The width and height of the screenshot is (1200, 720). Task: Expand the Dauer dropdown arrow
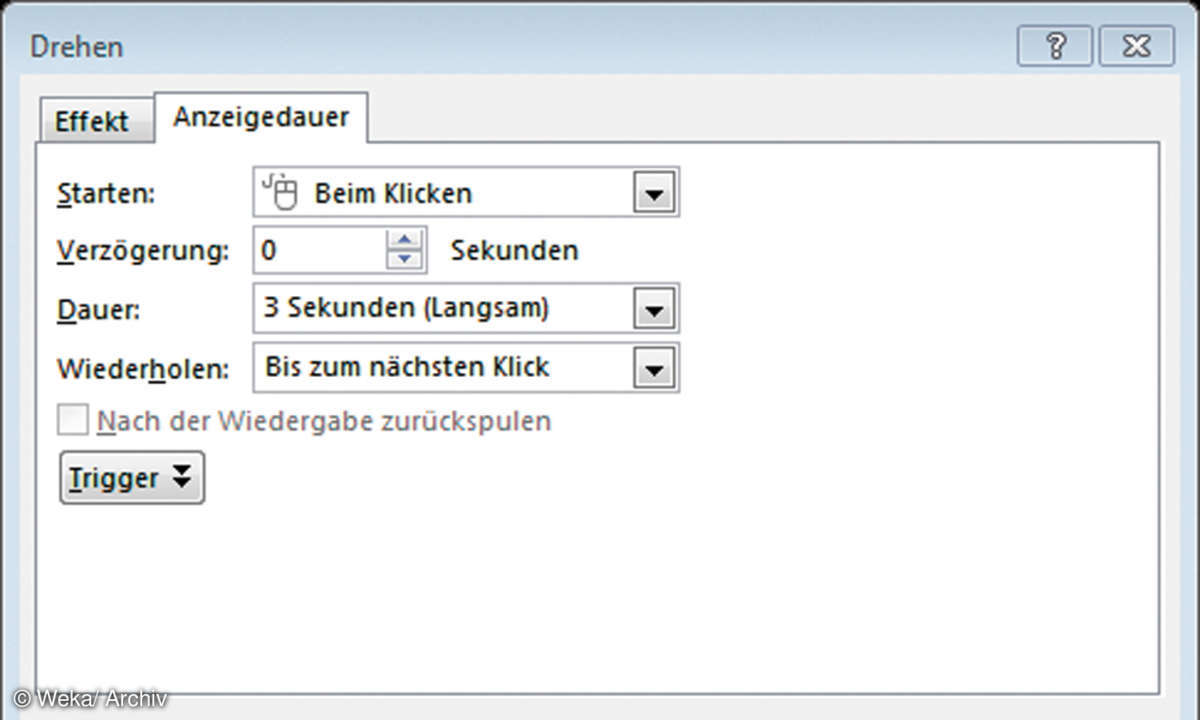(654, 309)
